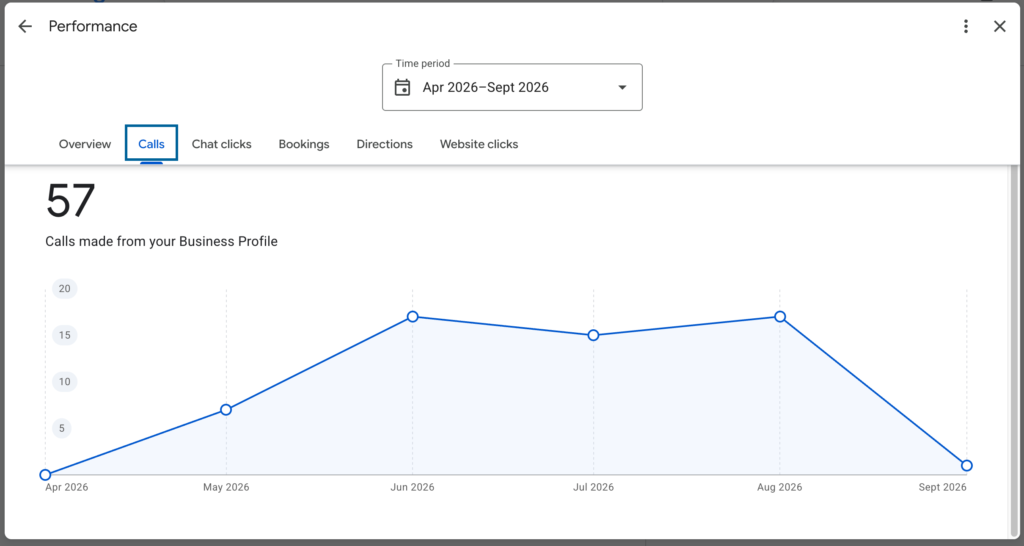
Task: Open the Directions tab
Action: pos(385,144)
